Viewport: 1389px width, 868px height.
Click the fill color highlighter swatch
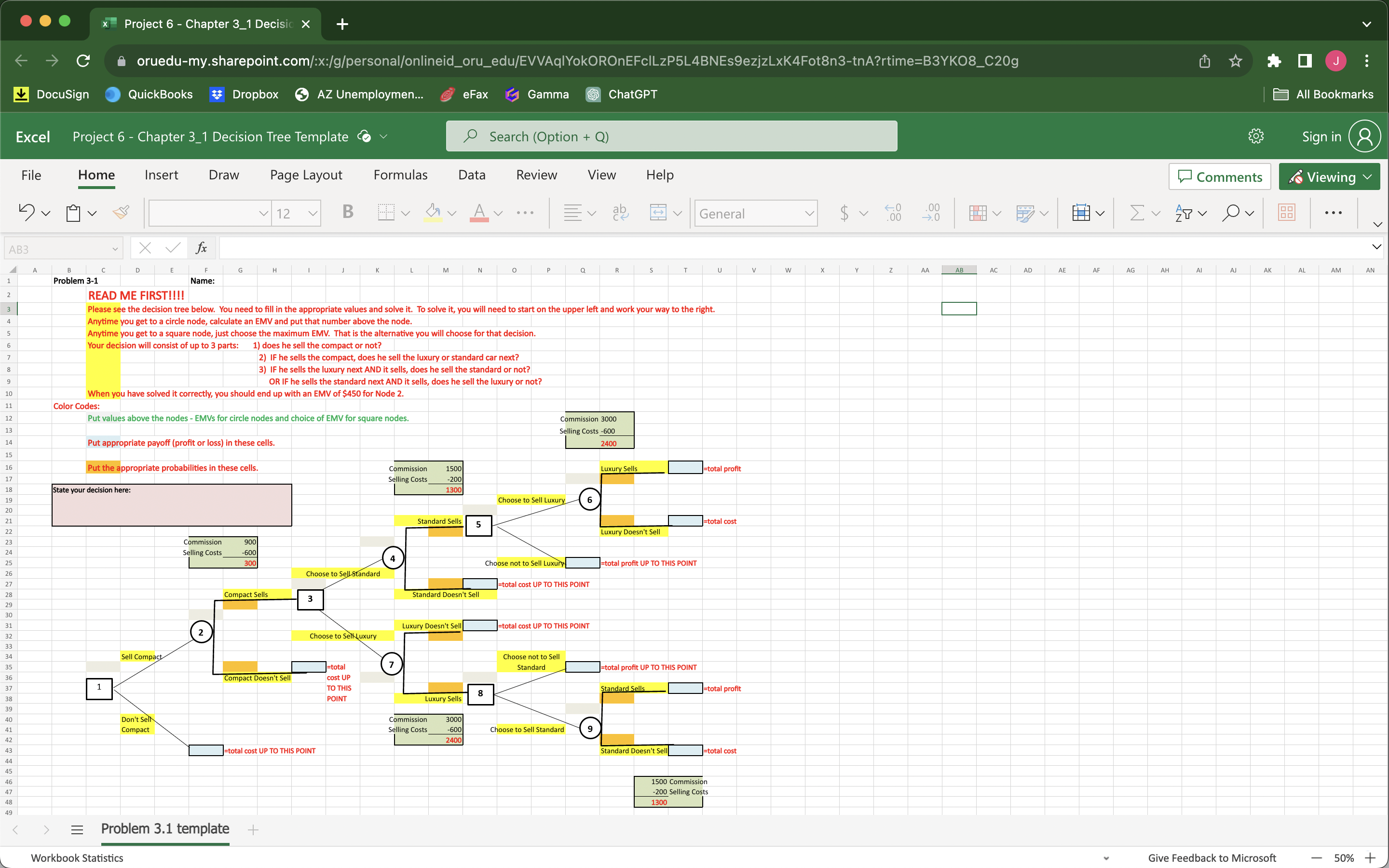point(434,213)
